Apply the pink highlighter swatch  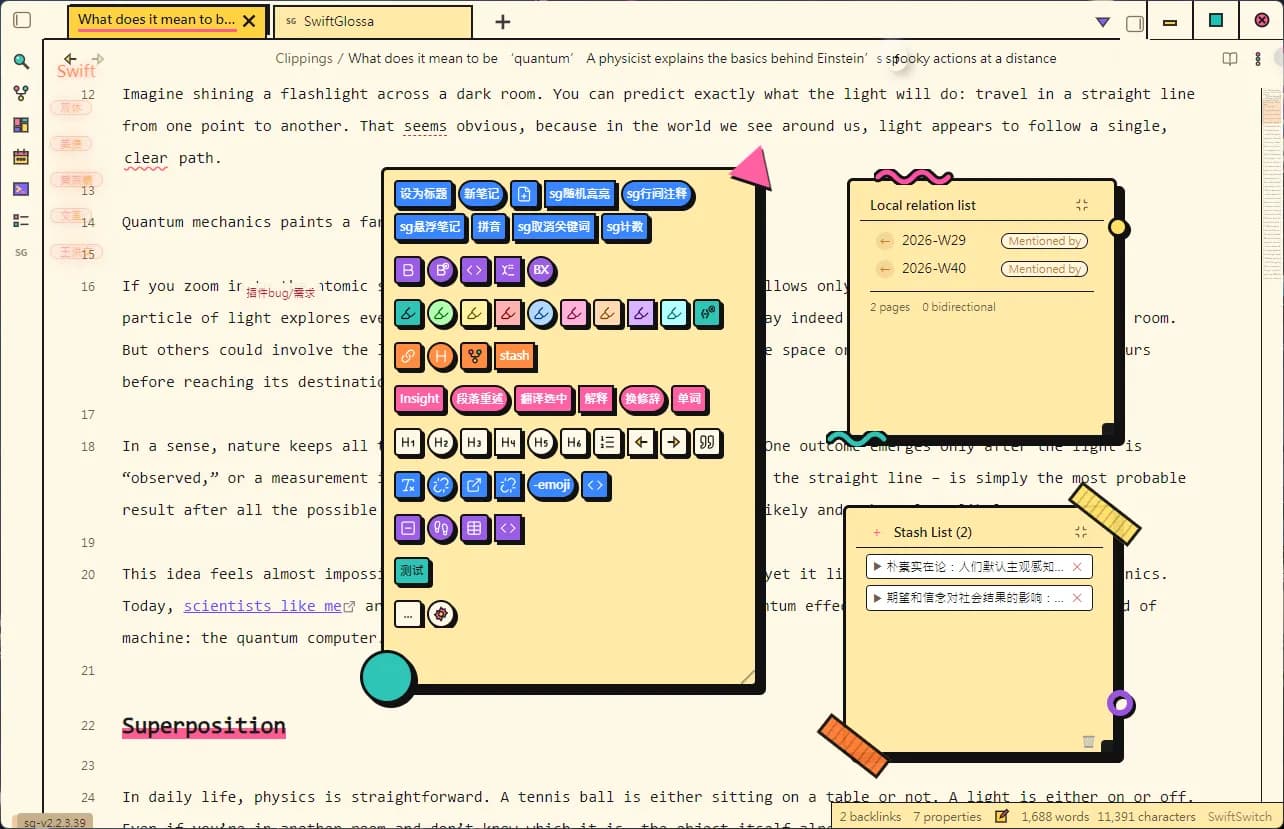[x=573, y=314]
